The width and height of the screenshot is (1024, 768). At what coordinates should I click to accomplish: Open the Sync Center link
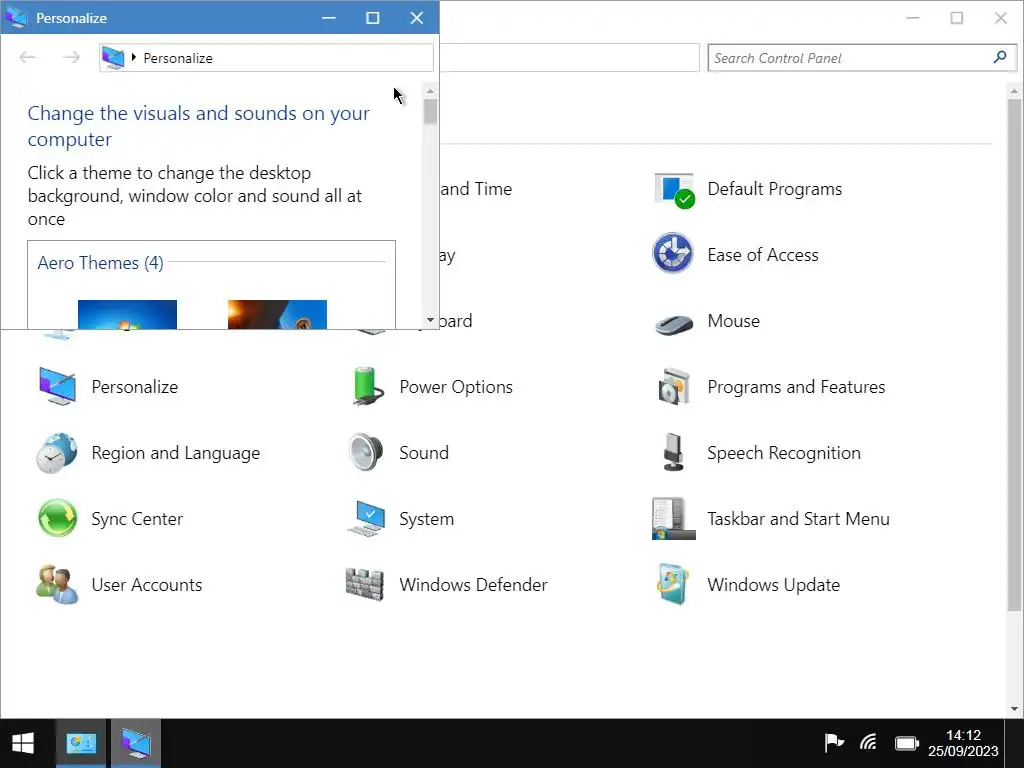click(x=137, y=519)
